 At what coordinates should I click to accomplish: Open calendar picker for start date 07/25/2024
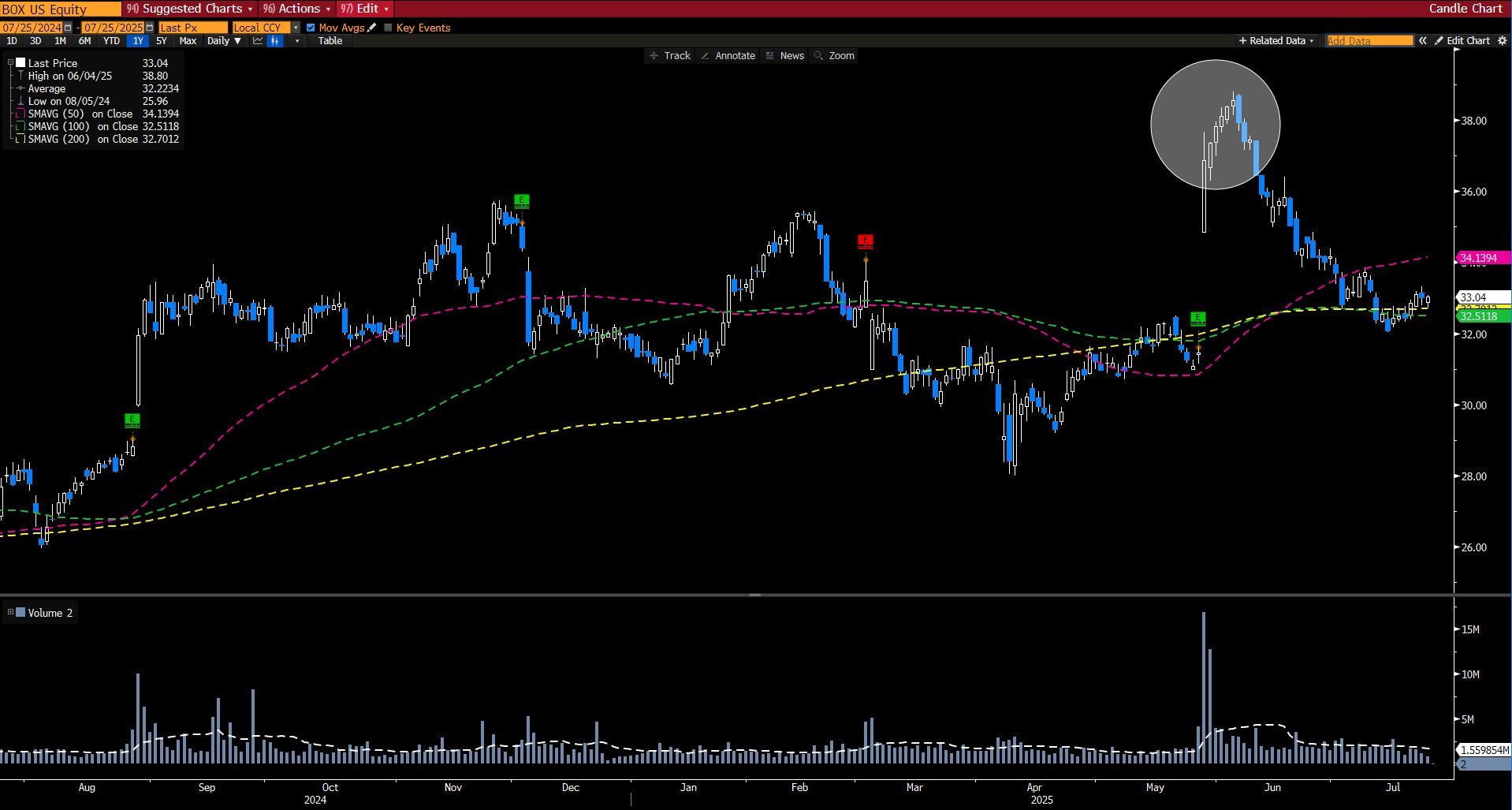[68, 28]
